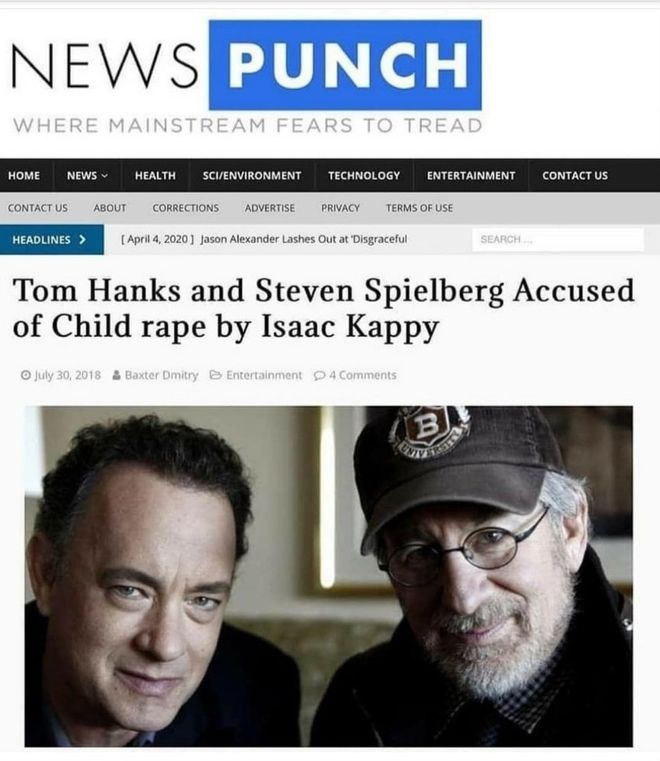Click the comment bubble icon

point(319,376)
